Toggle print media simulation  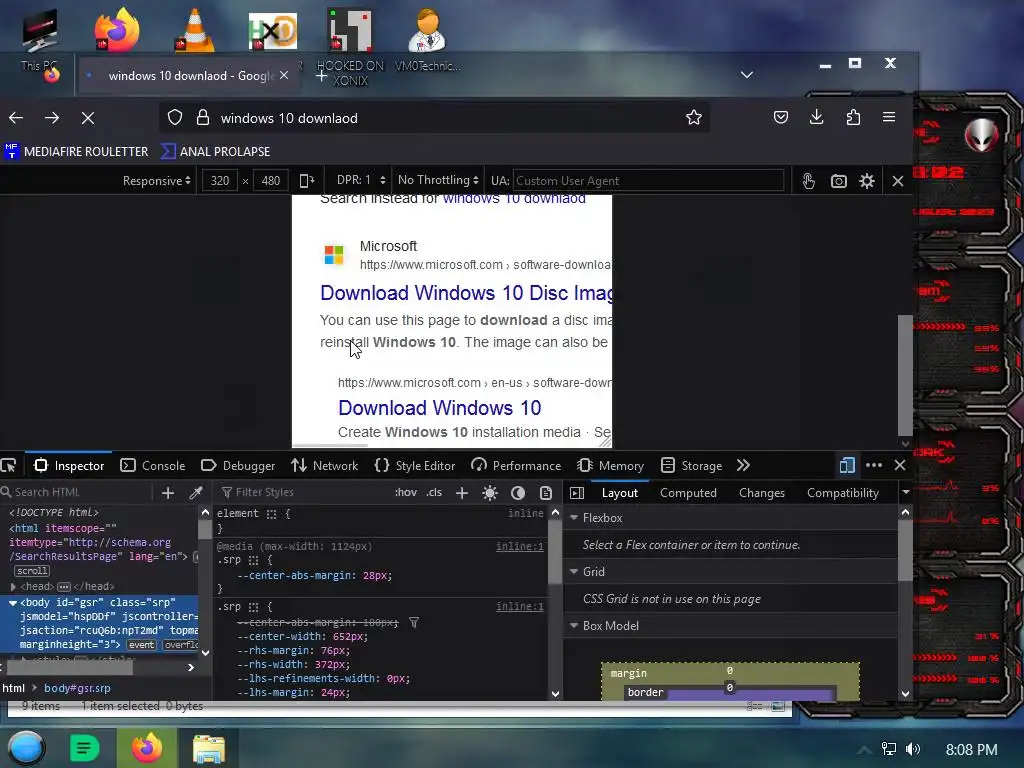tap(546, 492)
